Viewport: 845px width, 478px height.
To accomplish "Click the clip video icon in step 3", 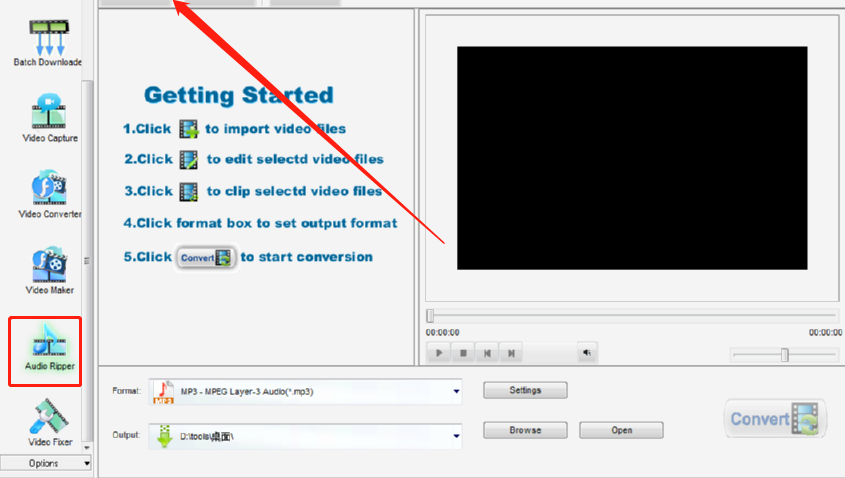I will coord(189,192).
